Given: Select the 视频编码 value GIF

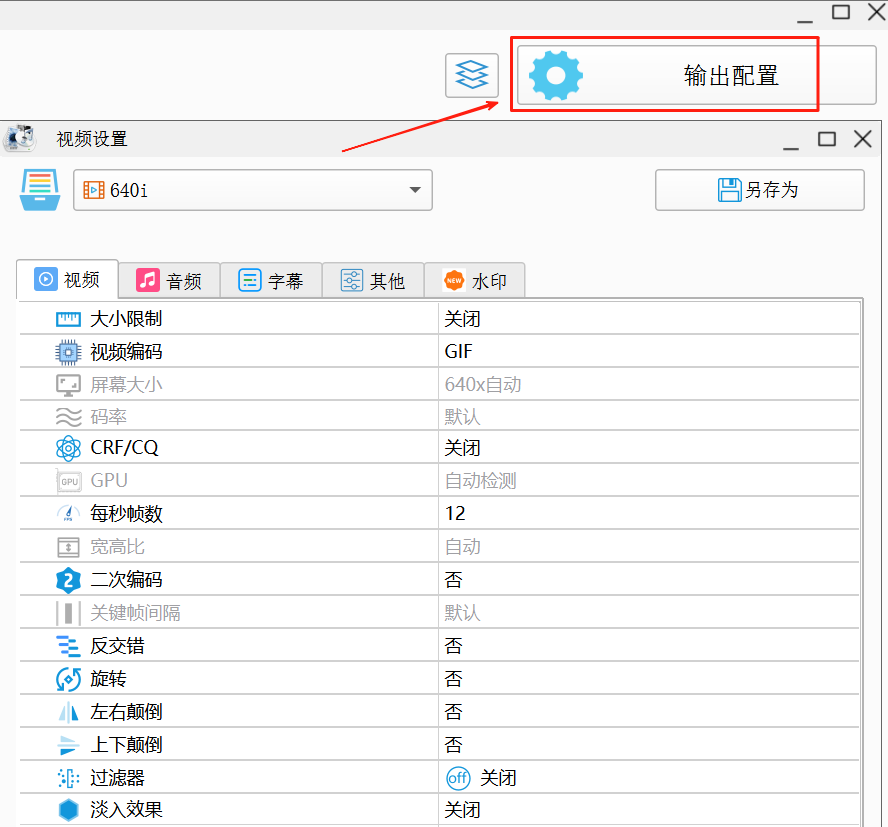Looking at the screenshot, I should 458,352.
